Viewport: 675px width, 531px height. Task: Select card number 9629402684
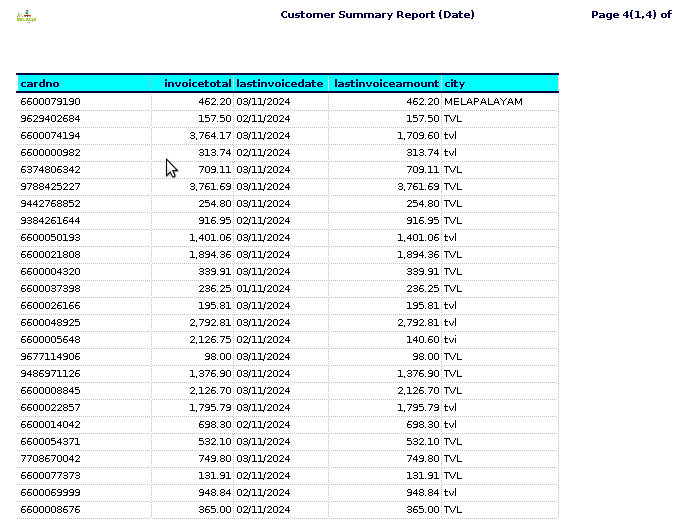(50, 118)
